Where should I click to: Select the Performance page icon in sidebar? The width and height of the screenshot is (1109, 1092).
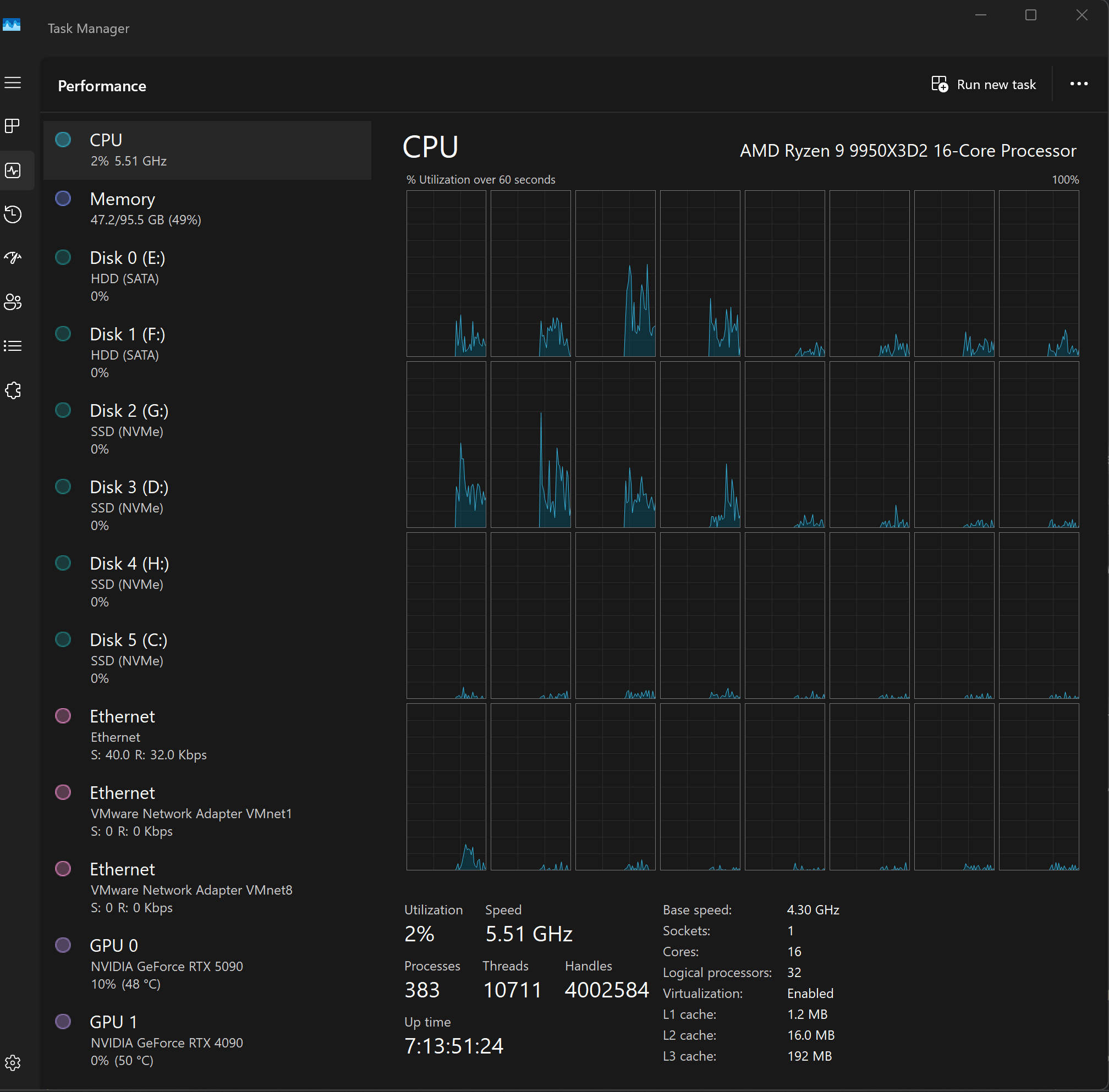coord(13,170)
